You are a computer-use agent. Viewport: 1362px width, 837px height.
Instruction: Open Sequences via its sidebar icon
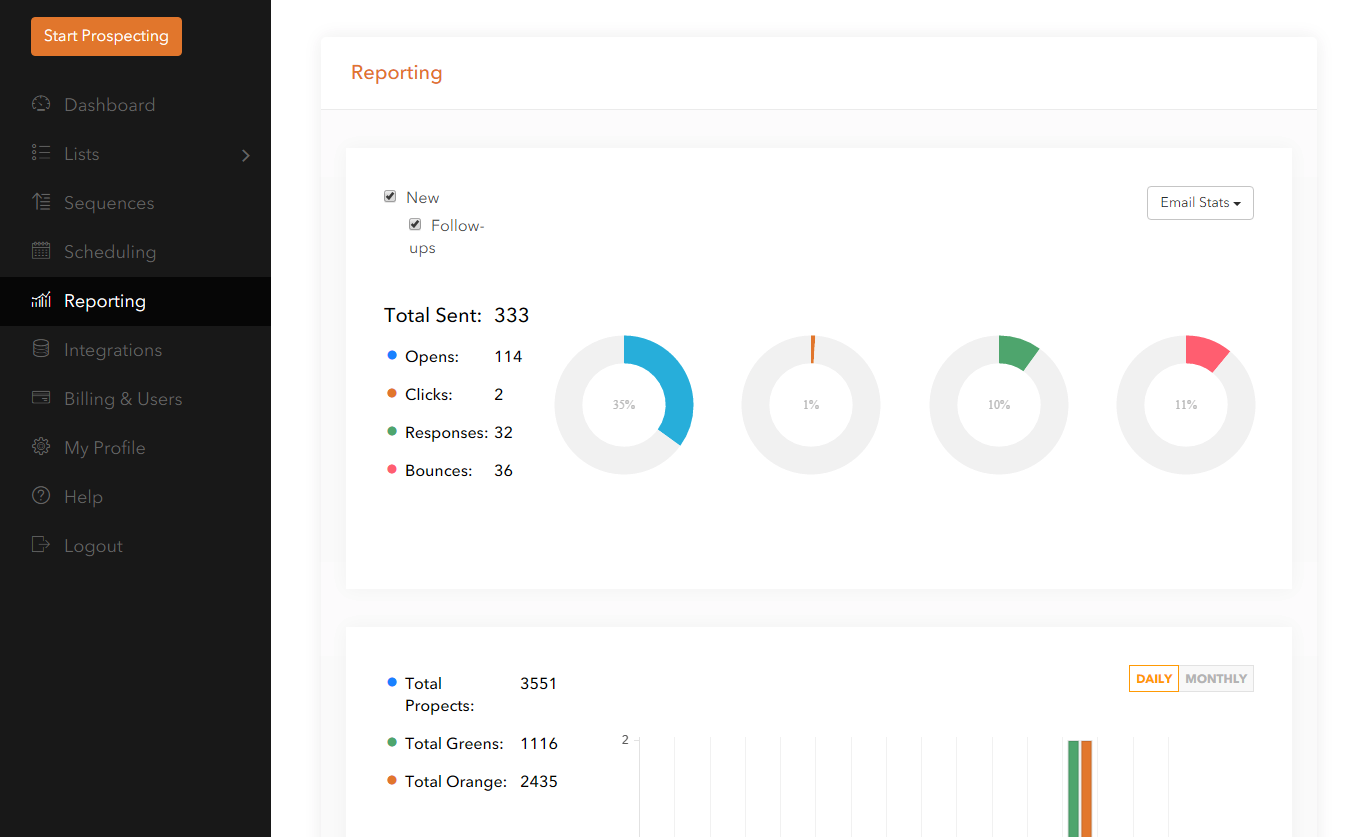point(41,202)
